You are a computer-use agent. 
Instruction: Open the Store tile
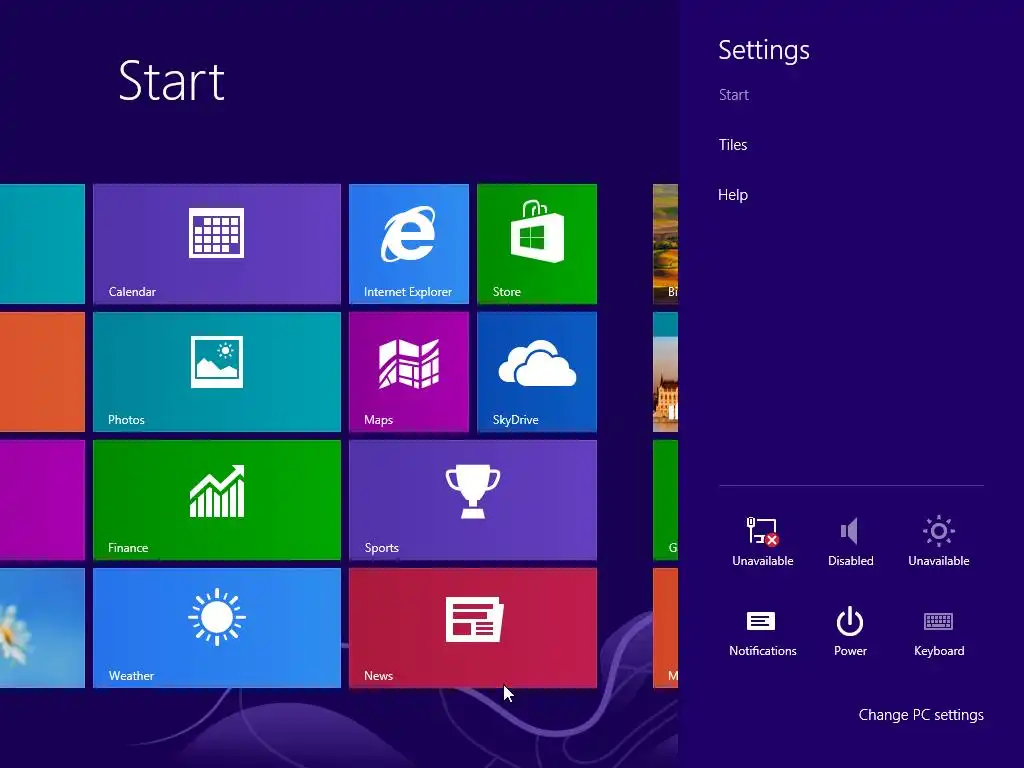click(x=537, y=244)
